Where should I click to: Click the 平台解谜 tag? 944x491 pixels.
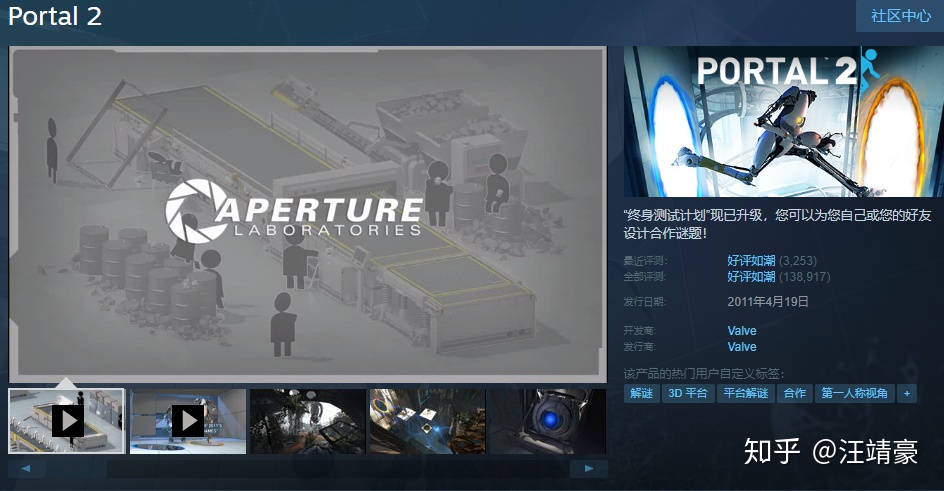coord(745,394)
